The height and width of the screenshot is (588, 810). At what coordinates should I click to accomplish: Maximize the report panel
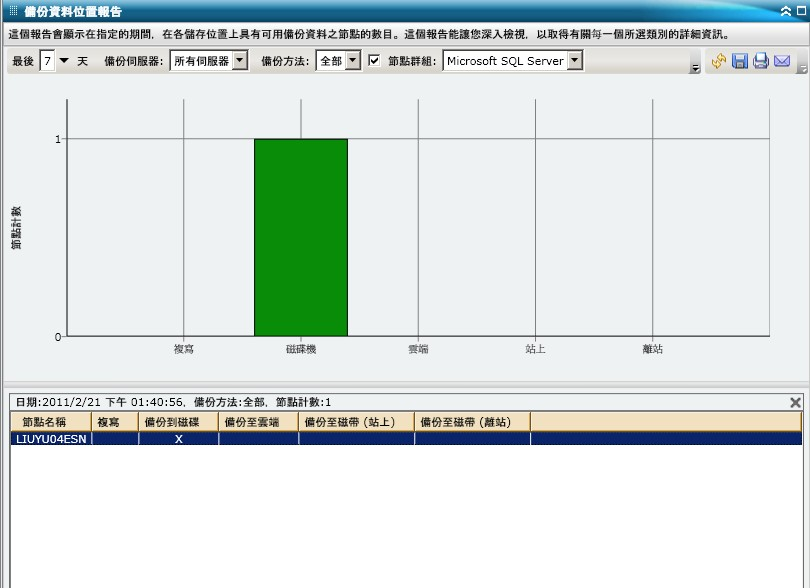click(x=801, y=11)
